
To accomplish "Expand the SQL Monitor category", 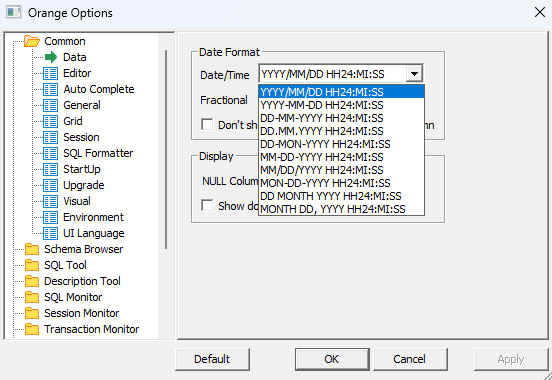I will point(73,297).
